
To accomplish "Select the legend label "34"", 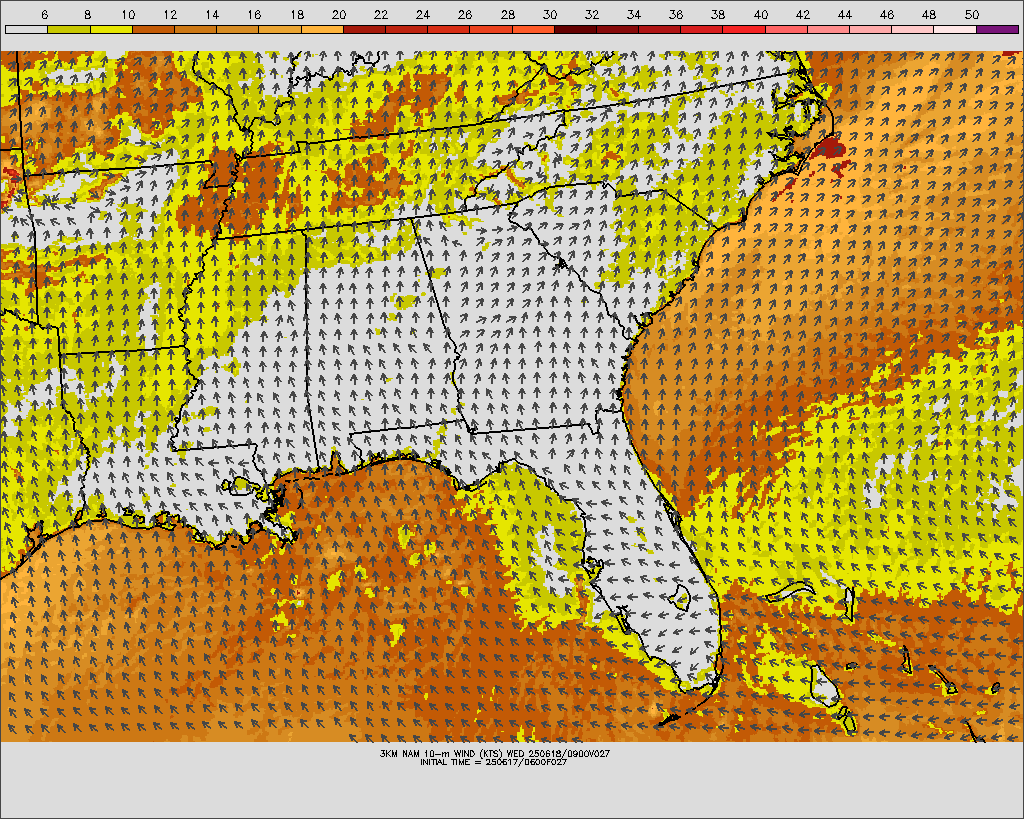I will pyautogui.click(x=634, y=14).
